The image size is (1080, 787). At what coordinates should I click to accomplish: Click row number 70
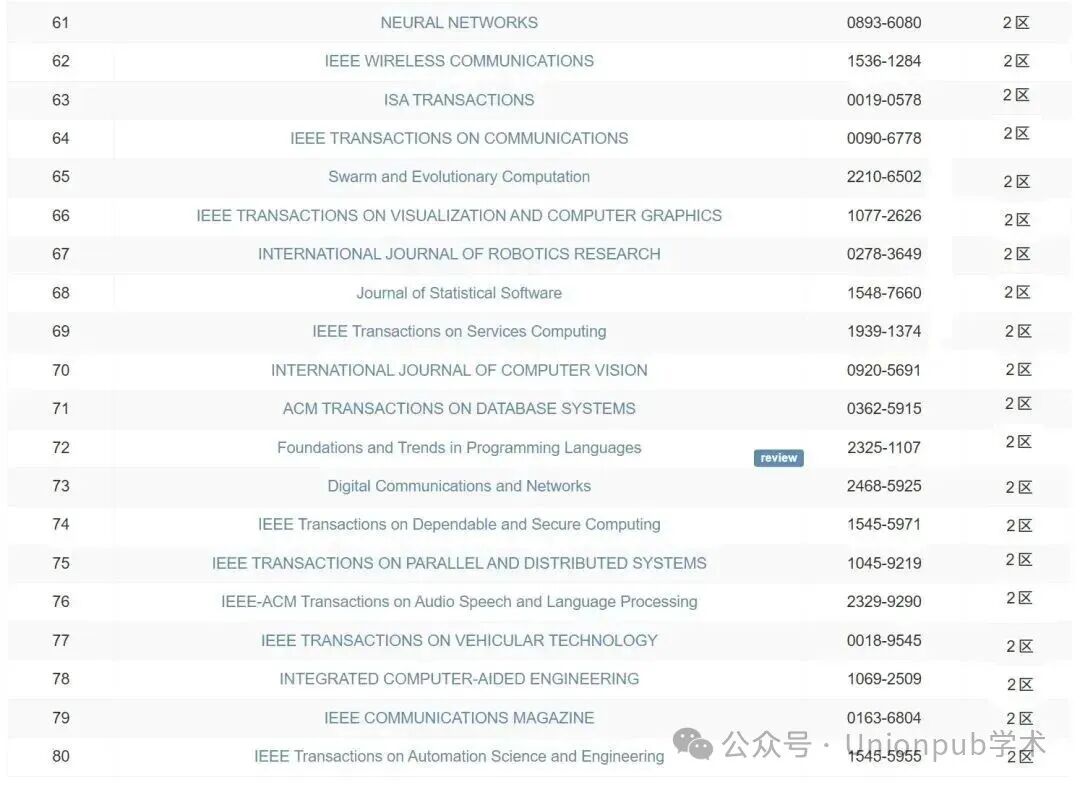[61, 370]
